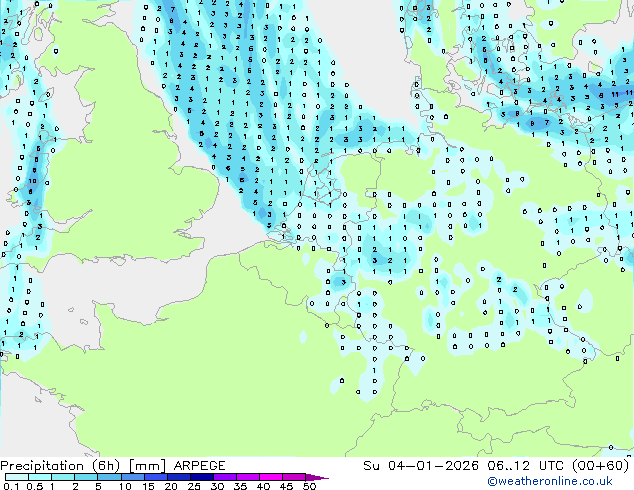
Task: Click the 'ARPEGE' model name label
Action: point(199,466)
